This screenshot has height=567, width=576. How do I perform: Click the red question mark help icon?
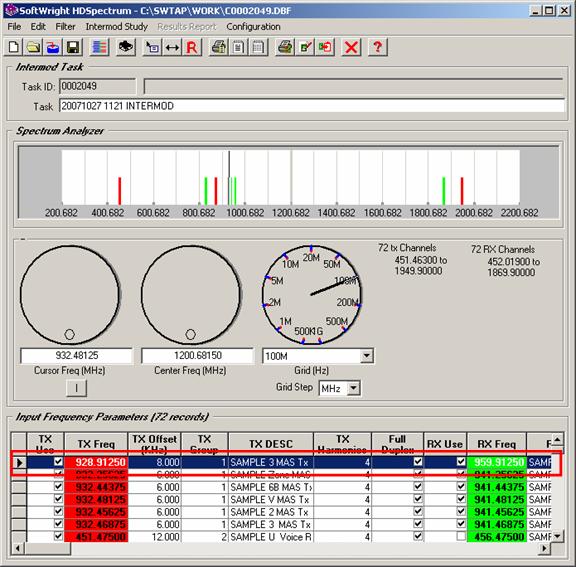(x=378, y=47)
